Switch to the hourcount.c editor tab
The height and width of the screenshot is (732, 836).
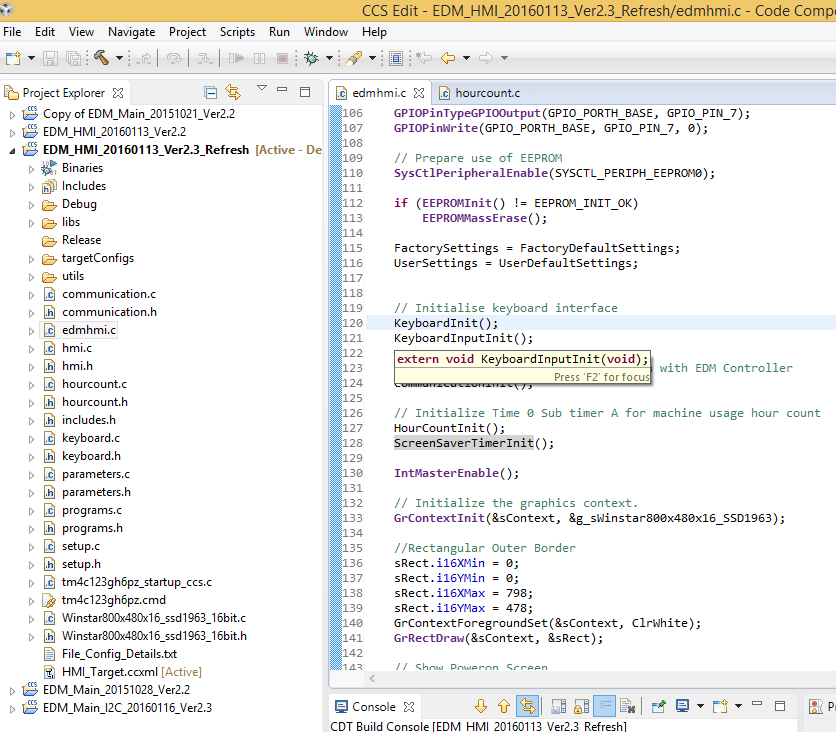point(486,93)
